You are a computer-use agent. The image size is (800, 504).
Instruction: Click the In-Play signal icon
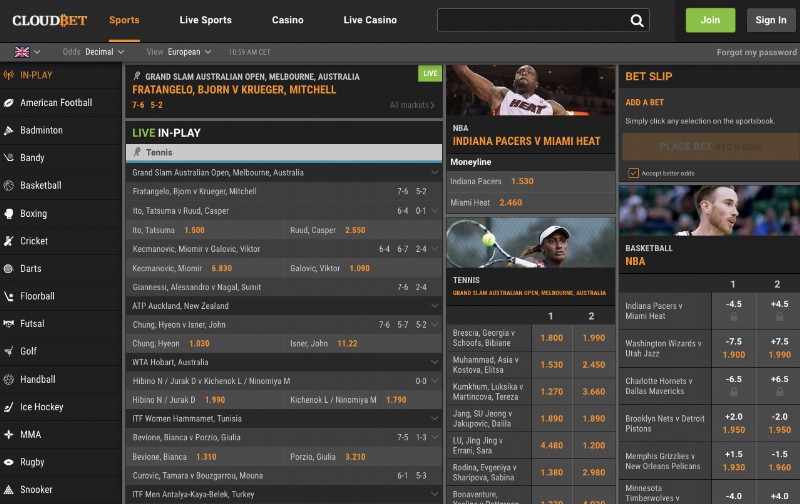pos(9,75)
